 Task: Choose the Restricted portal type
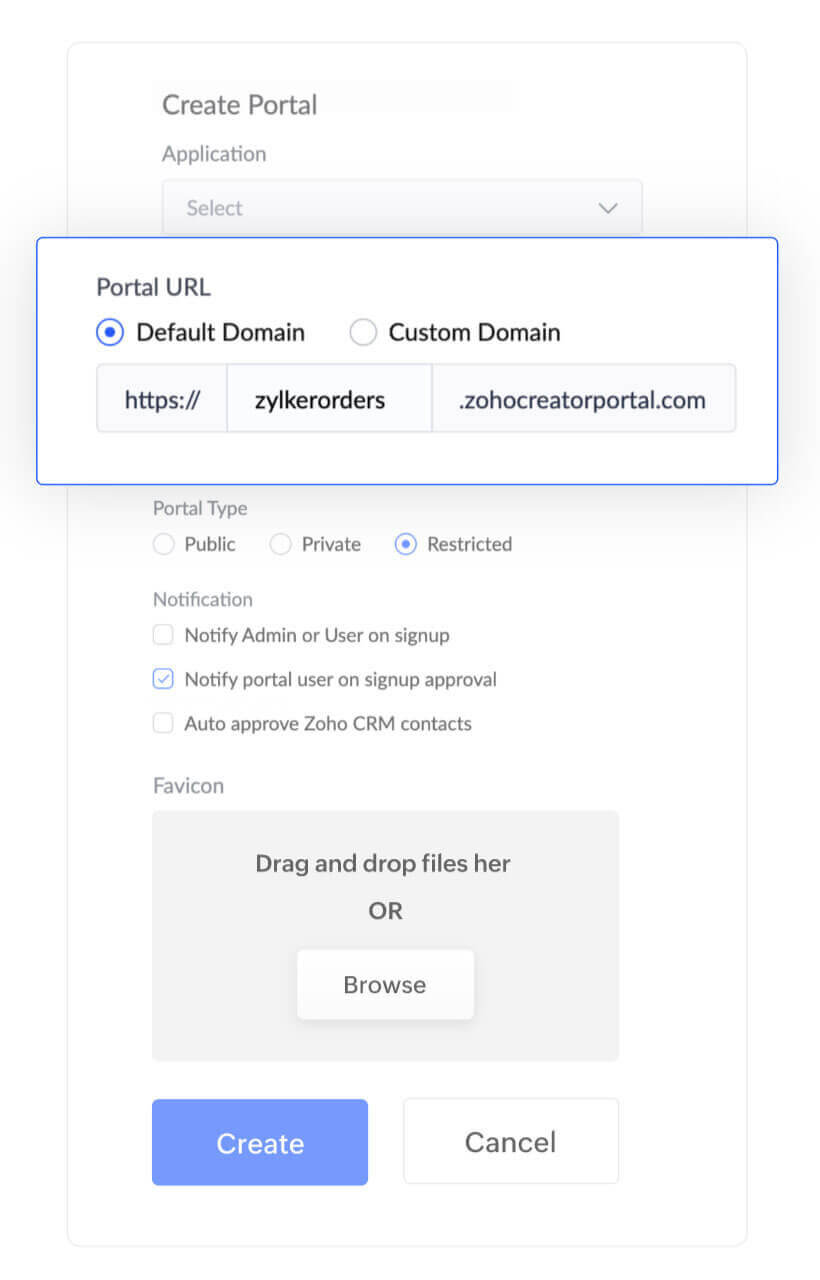tap(406, 544)
